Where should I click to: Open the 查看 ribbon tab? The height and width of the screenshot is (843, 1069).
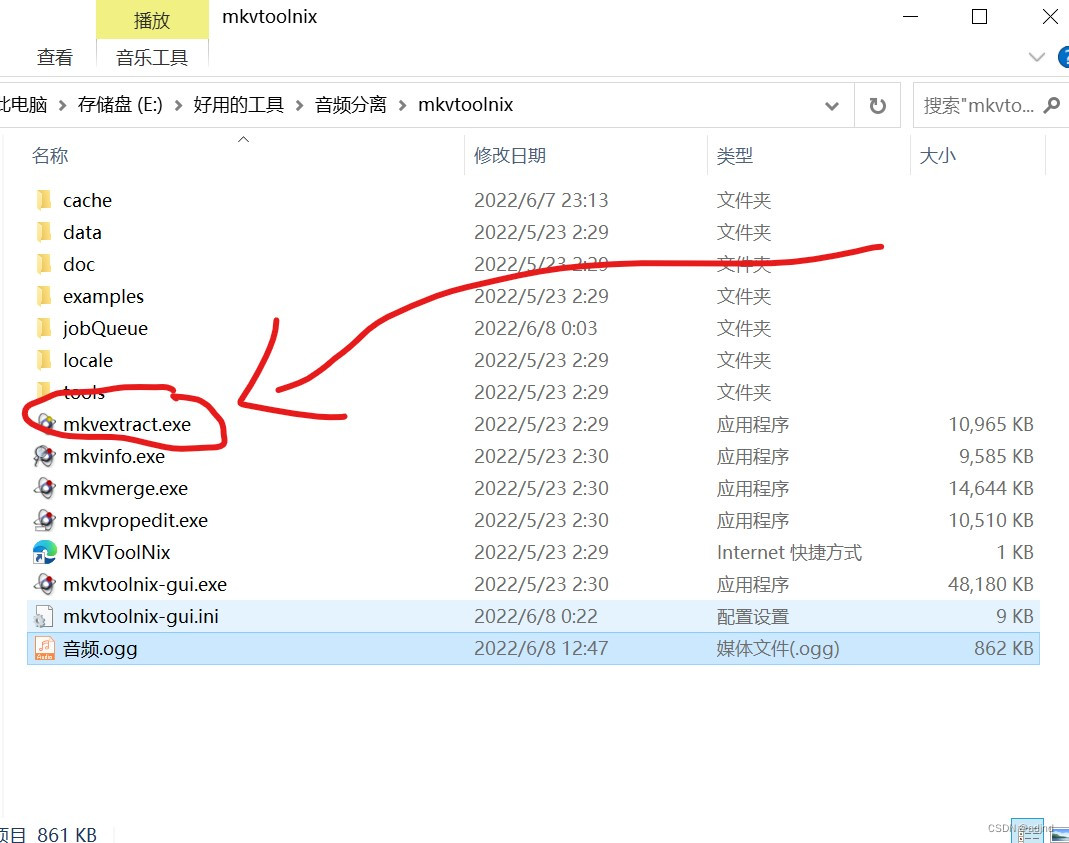click(x=55, y=58)
